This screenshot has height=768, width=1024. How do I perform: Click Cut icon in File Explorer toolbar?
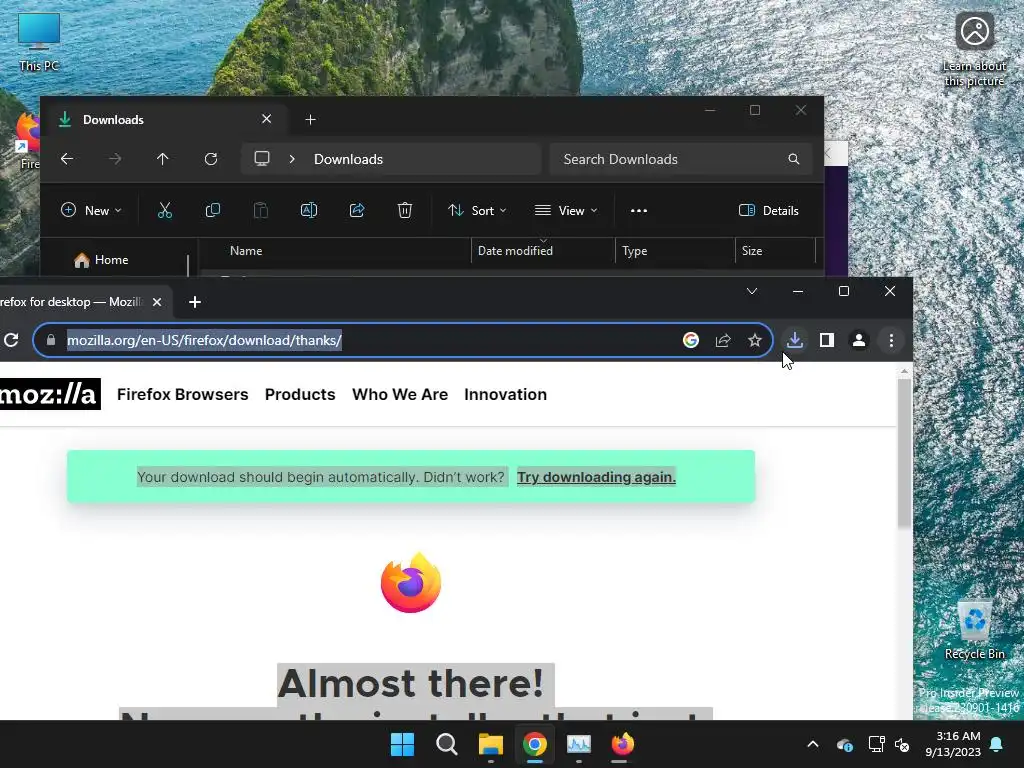click(x=165, y=210)
